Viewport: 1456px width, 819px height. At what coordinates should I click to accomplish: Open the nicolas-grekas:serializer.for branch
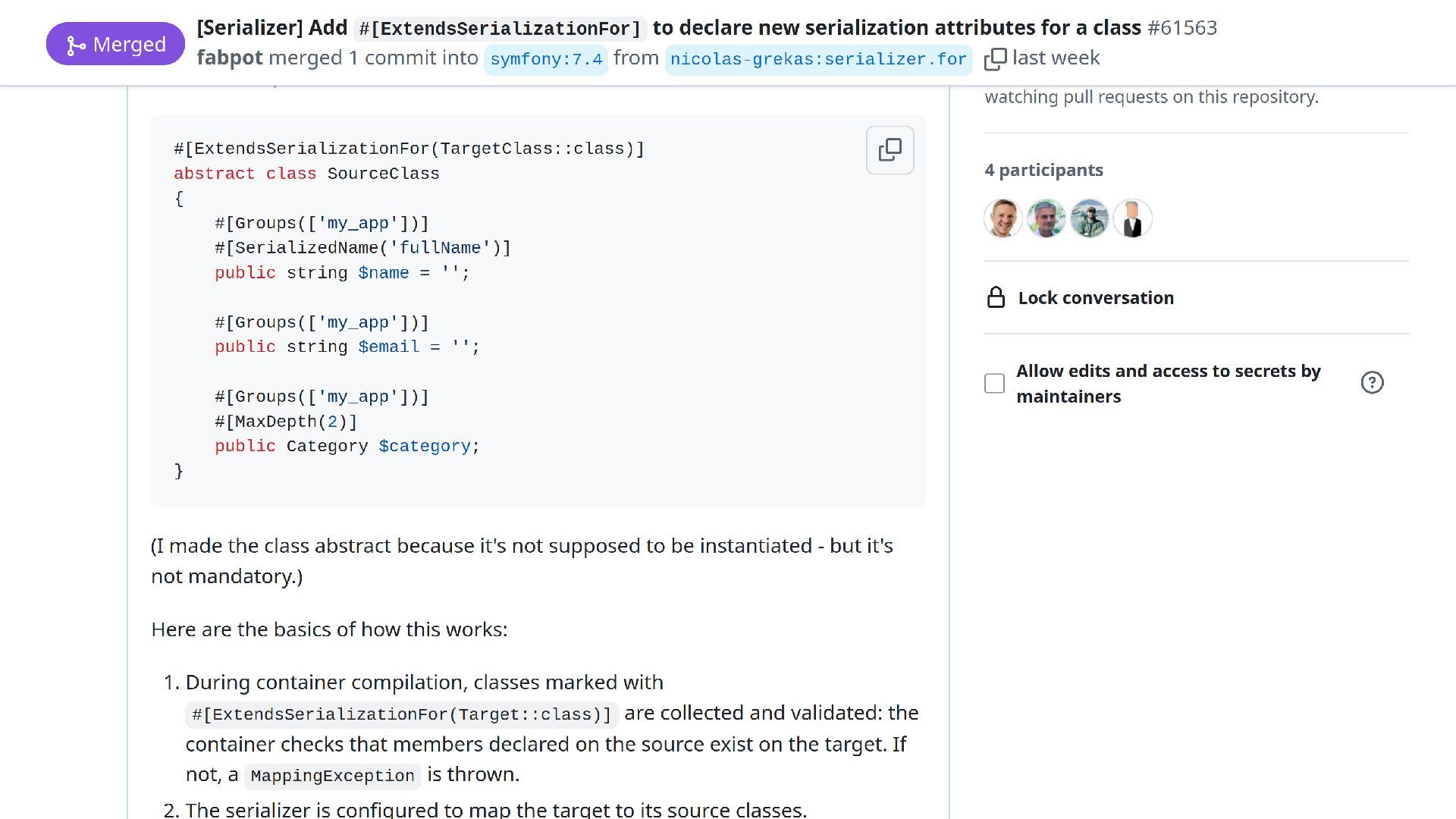tap(817, 59)
